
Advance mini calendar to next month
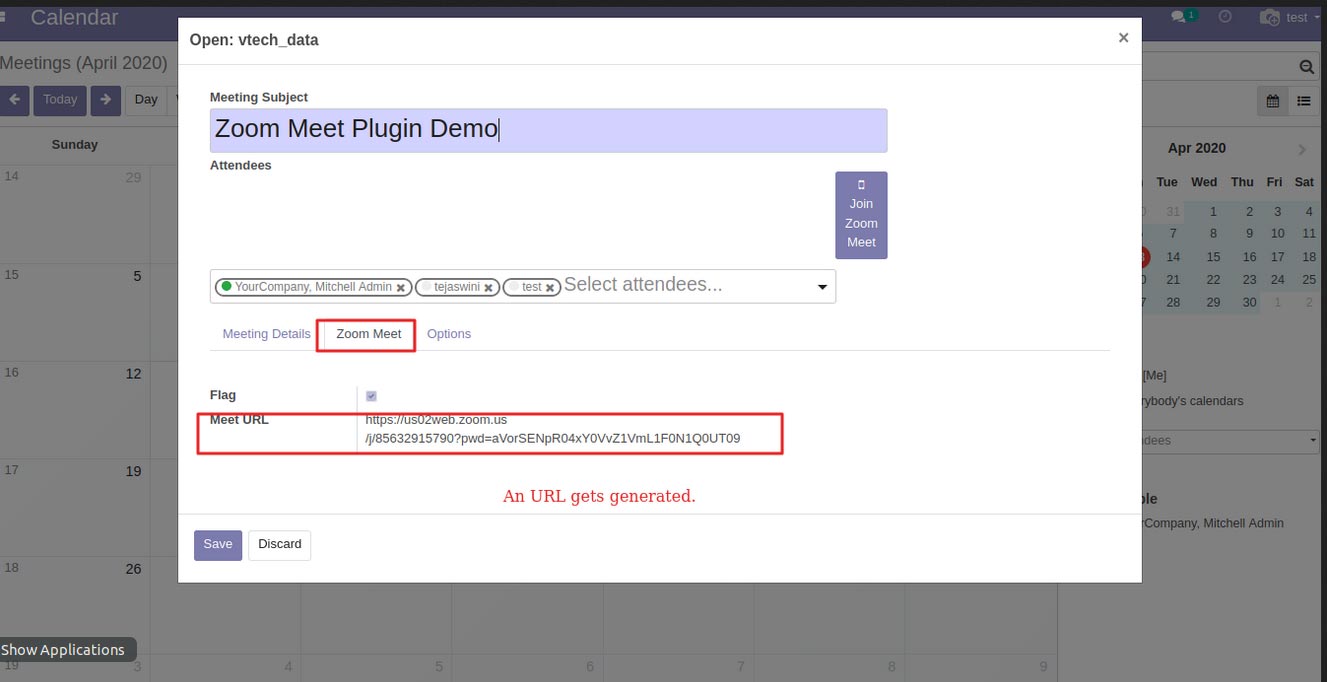click(1302, 149)
